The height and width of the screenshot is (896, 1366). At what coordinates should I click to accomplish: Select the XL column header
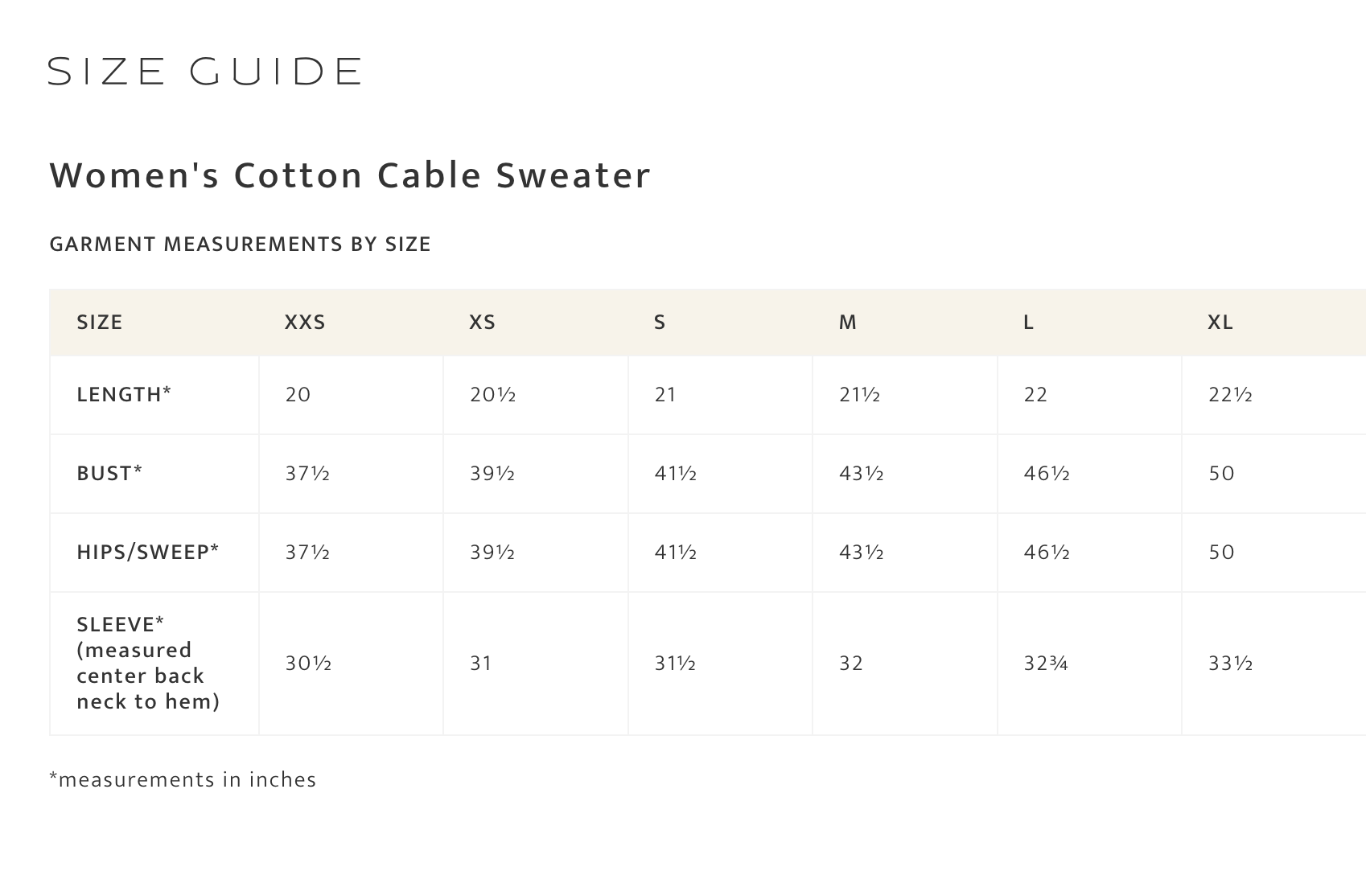click(1220, 323)
